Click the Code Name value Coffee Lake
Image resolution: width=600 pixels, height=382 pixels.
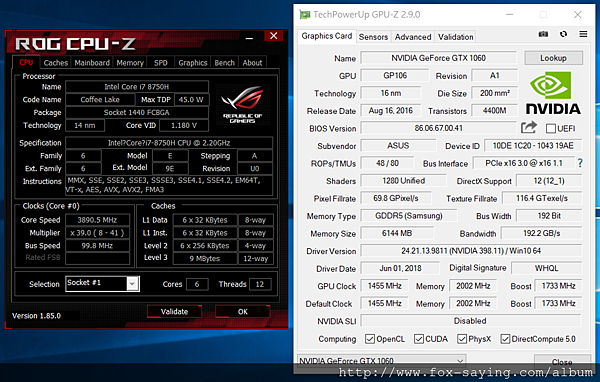click(x=100, y=100)
